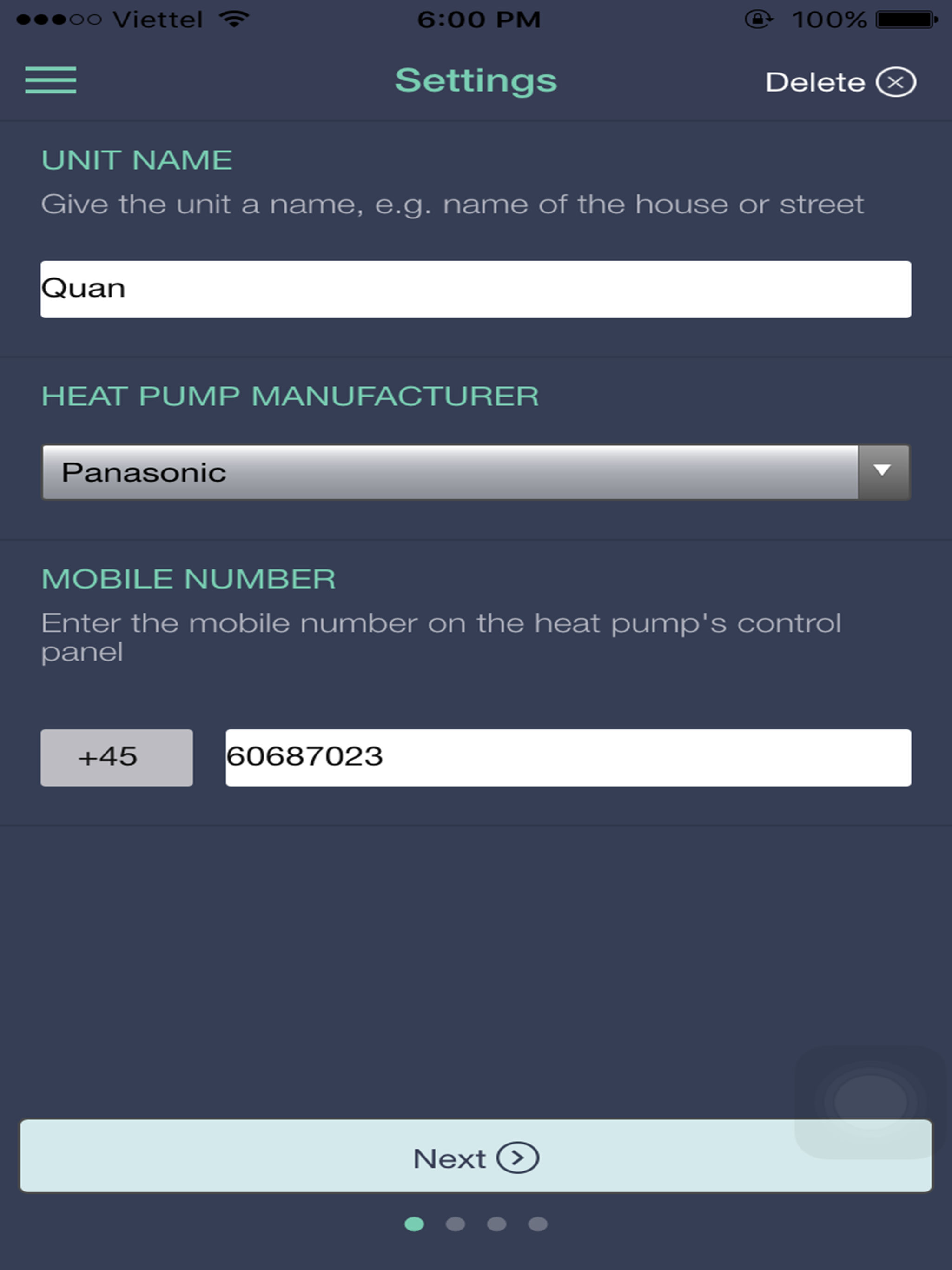Tap the Wi-Fi icon in status bar
Image resolution: width=952 pixels, height=1270 pixels.
coord(234,19)
